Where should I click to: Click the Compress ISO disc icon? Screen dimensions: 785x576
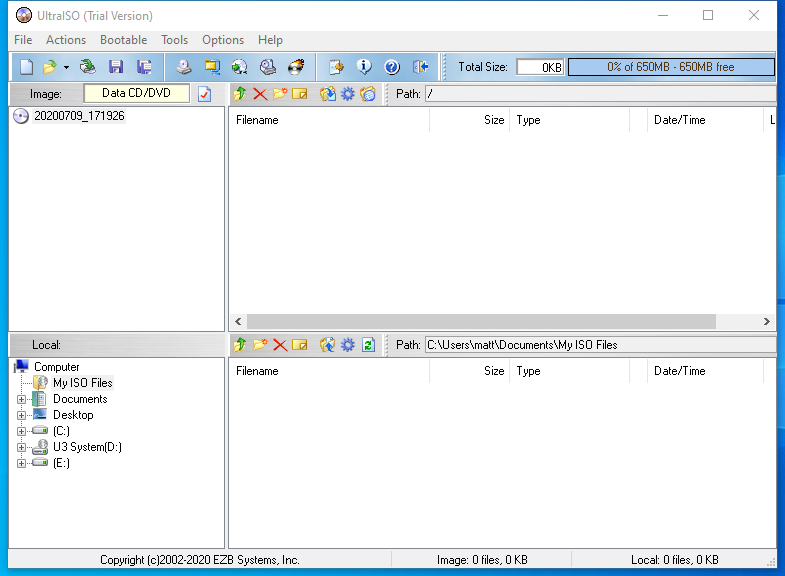pyautogui.click(x=240, y=67)
